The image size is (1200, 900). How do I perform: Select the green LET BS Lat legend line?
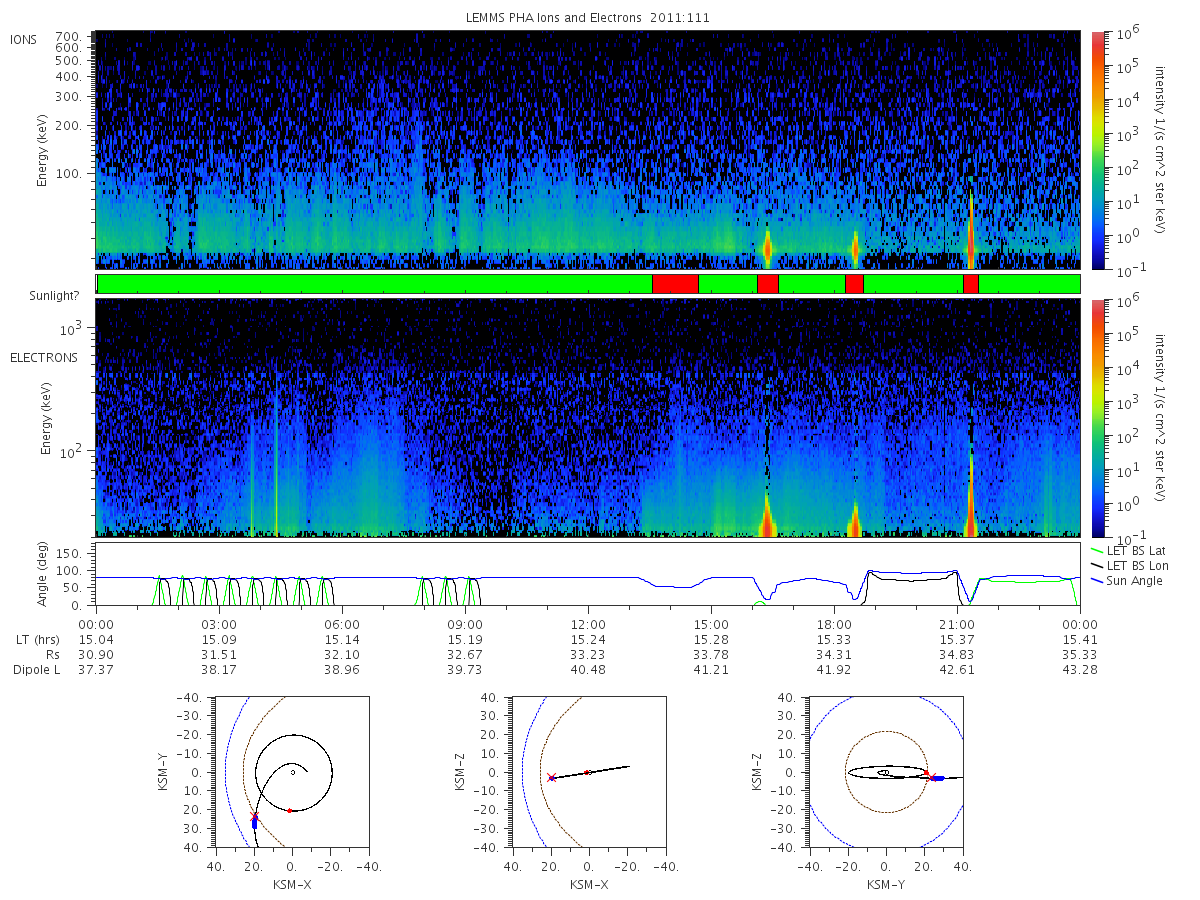[1099, 552]
